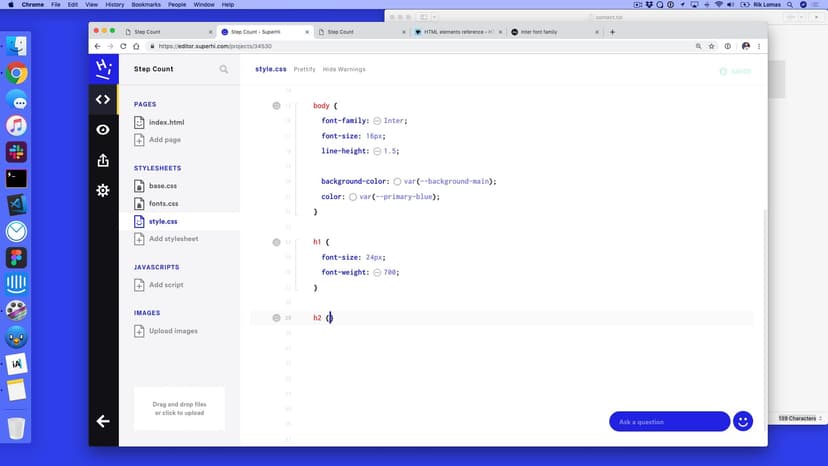The width and height of the screenshot is (828, 466).
Task: Click the search magnifier beside Step Count
Action: coord(224,69)
